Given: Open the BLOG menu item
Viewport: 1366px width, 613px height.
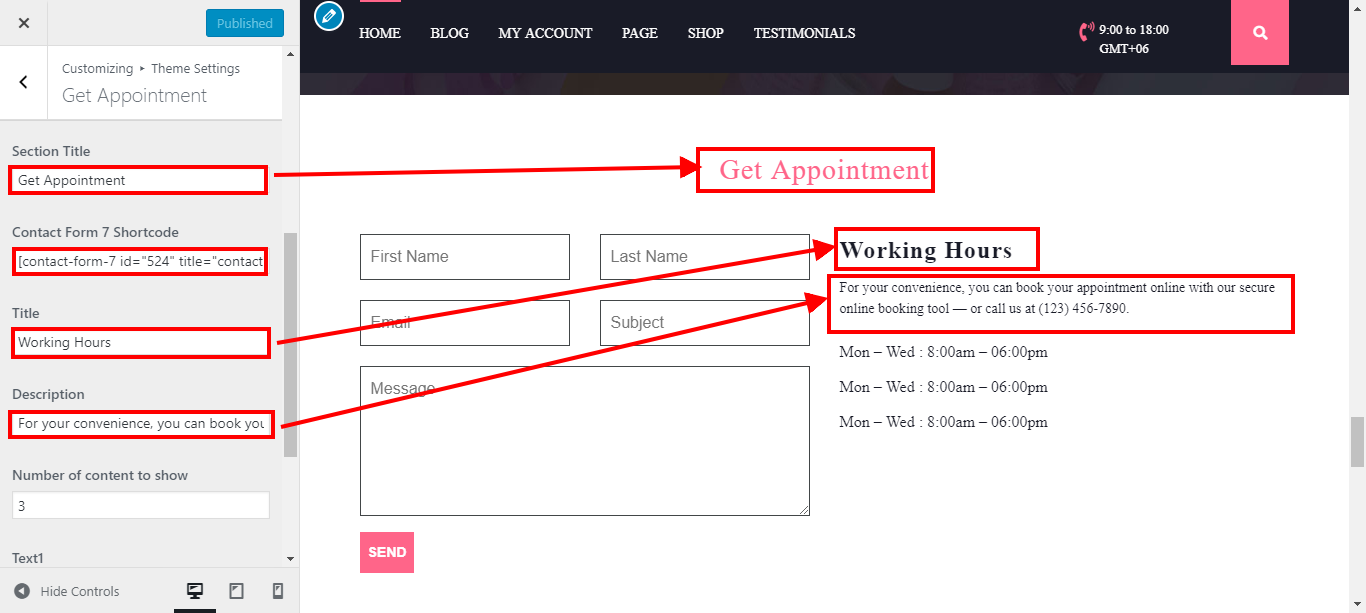Looking at the screenshot, I should pyautogui.click(x=449, y=33).
